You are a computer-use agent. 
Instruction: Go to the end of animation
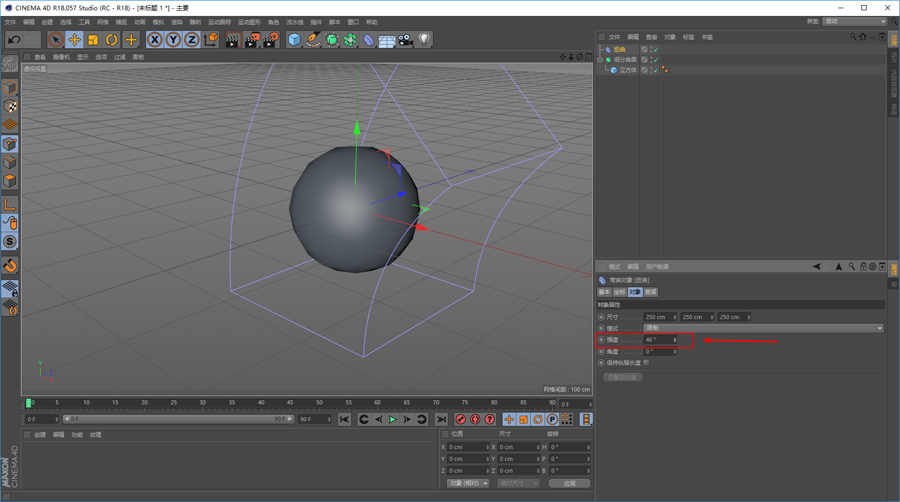coord(441,419)
